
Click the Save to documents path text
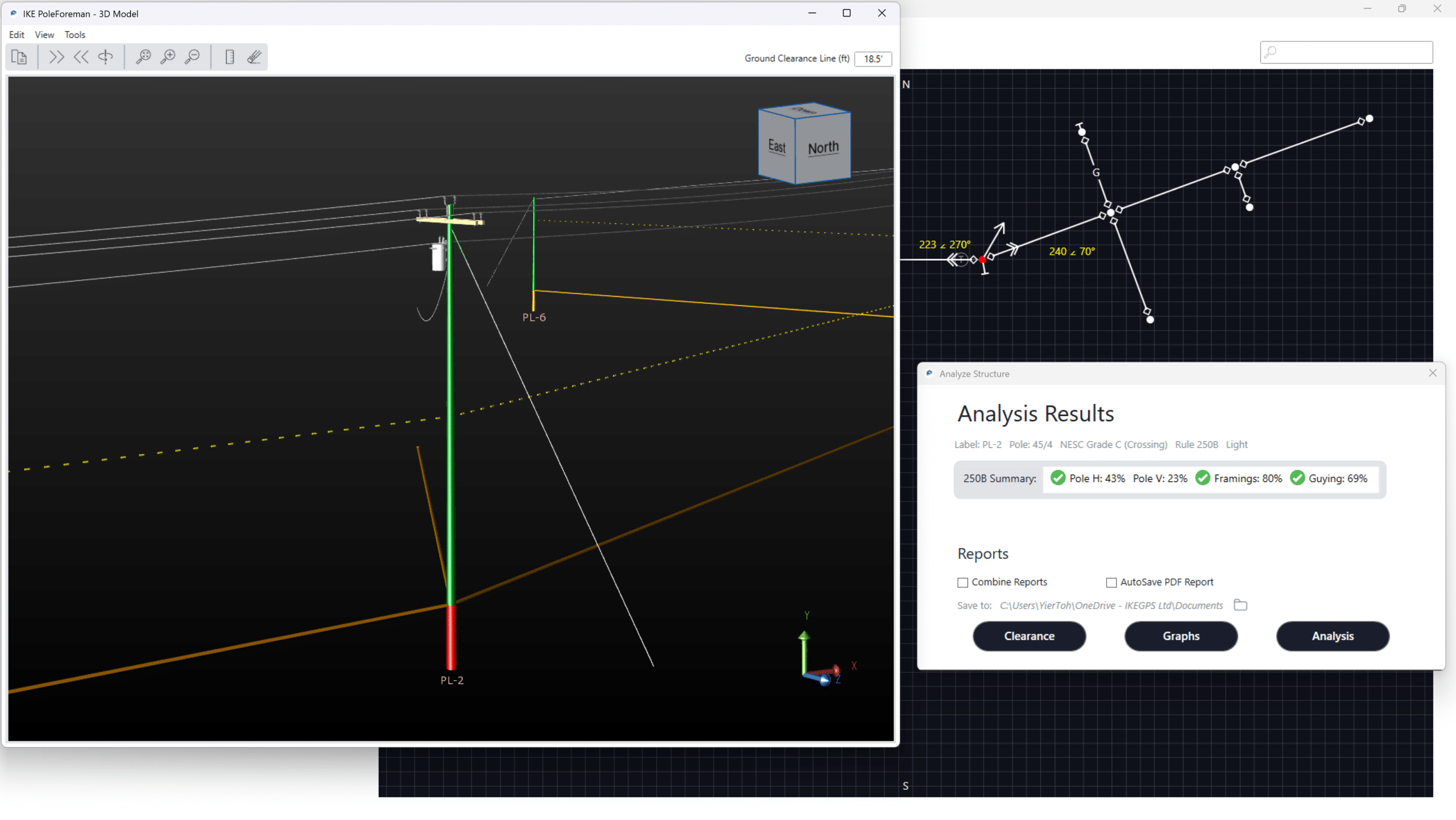1111,605
